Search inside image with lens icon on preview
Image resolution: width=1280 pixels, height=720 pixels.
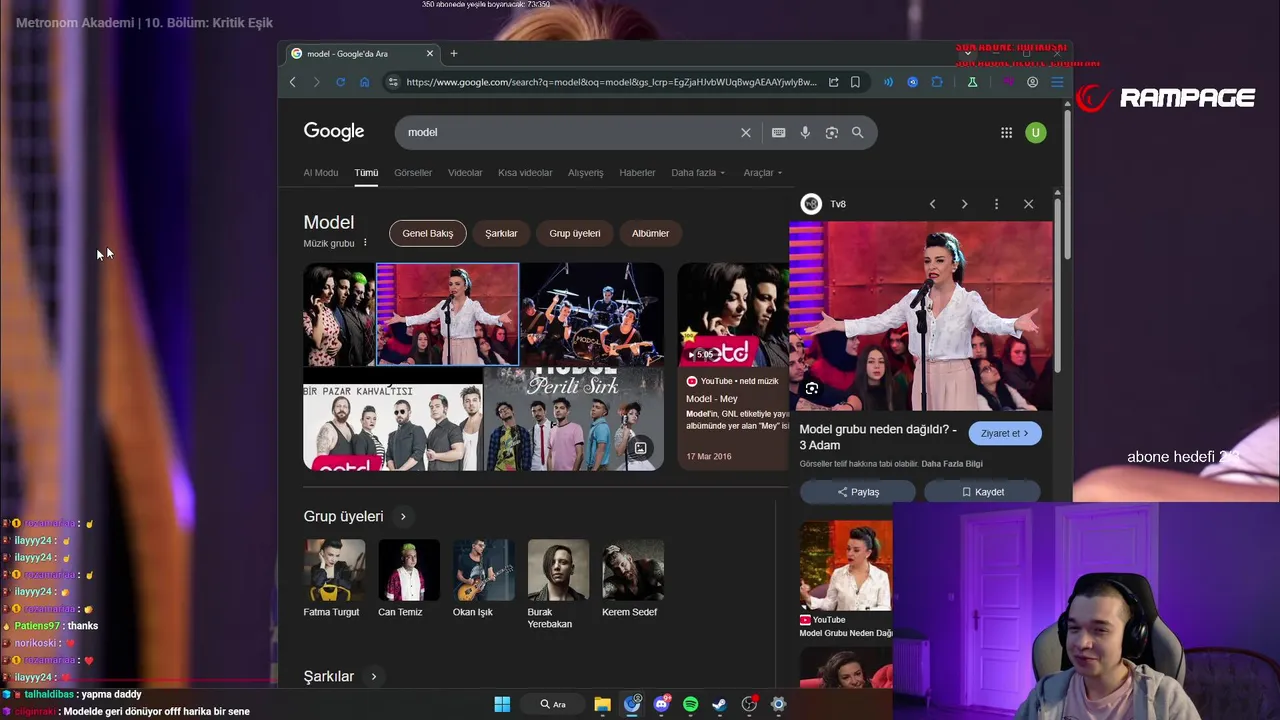click(x=811, y=388)
